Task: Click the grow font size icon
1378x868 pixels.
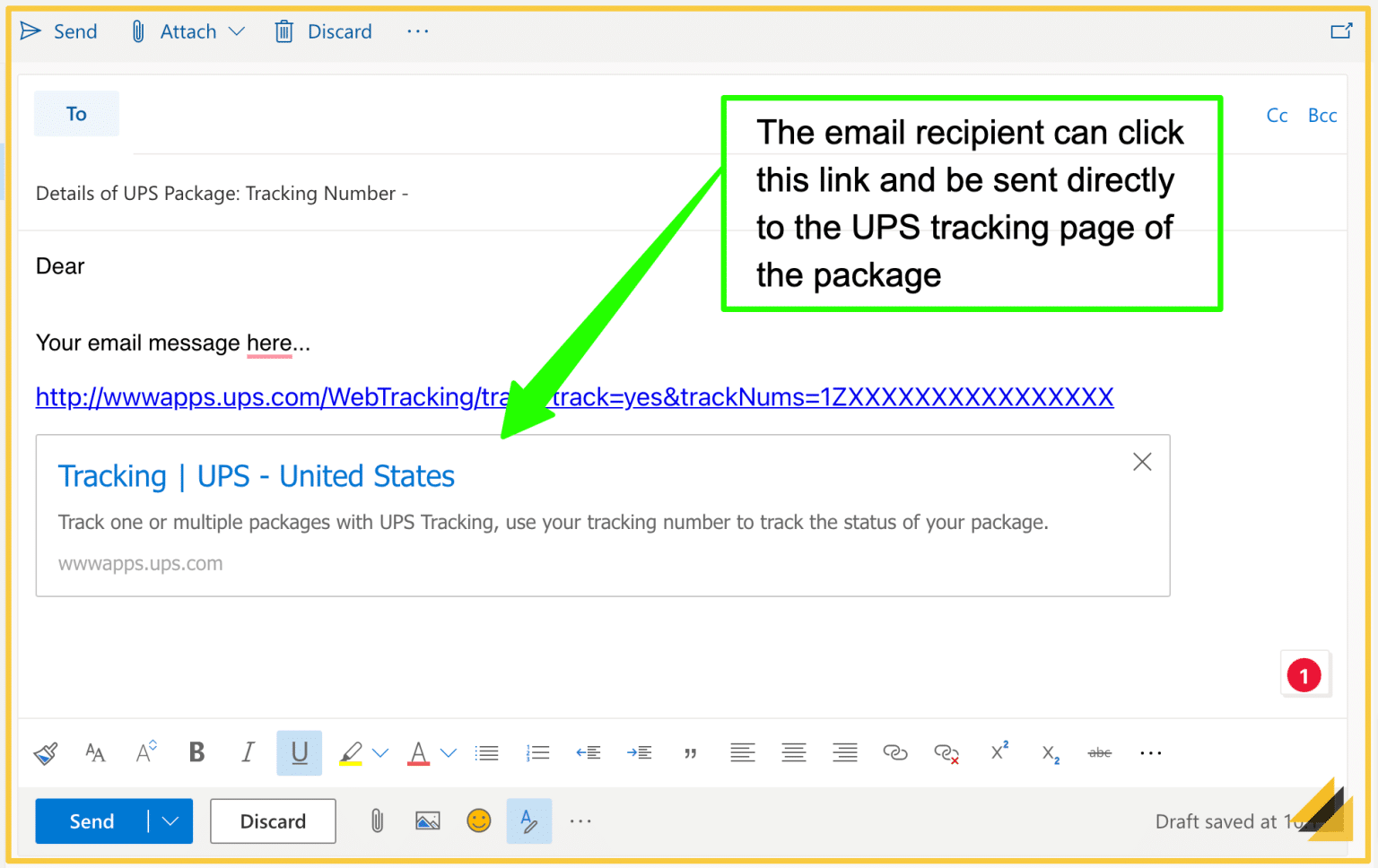Action: [x=146, y=752]
